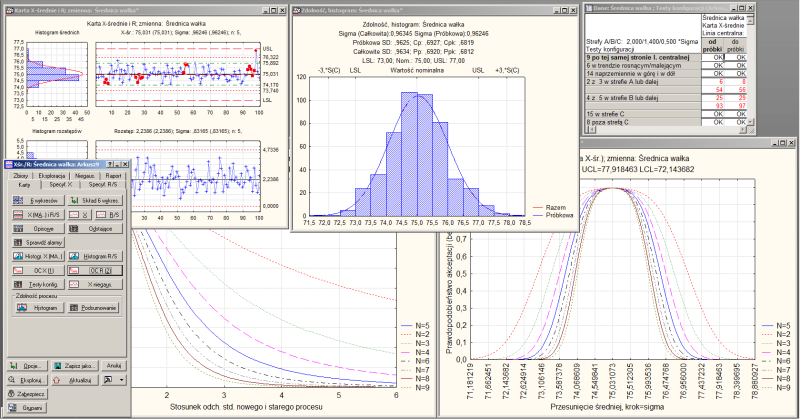Click the Anuluj cancel button
The width and height of the screenshot is (800, 419).
click(115, 367)
